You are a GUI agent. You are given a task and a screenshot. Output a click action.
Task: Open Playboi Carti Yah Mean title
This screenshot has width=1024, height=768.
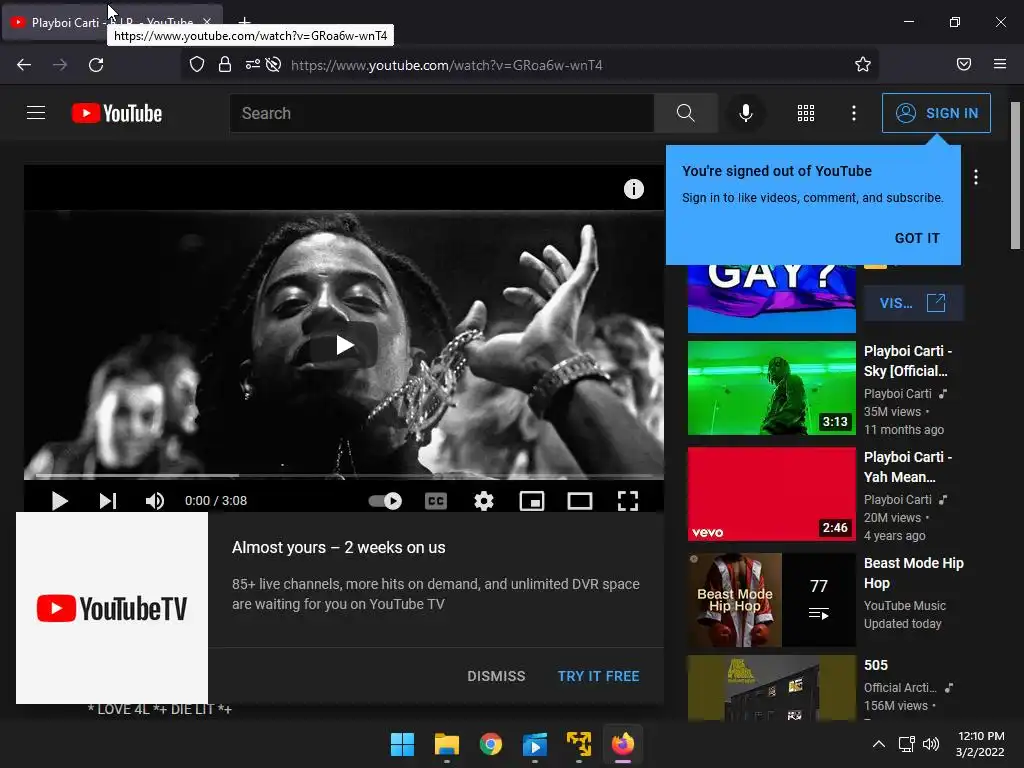[x=908, y=467]
